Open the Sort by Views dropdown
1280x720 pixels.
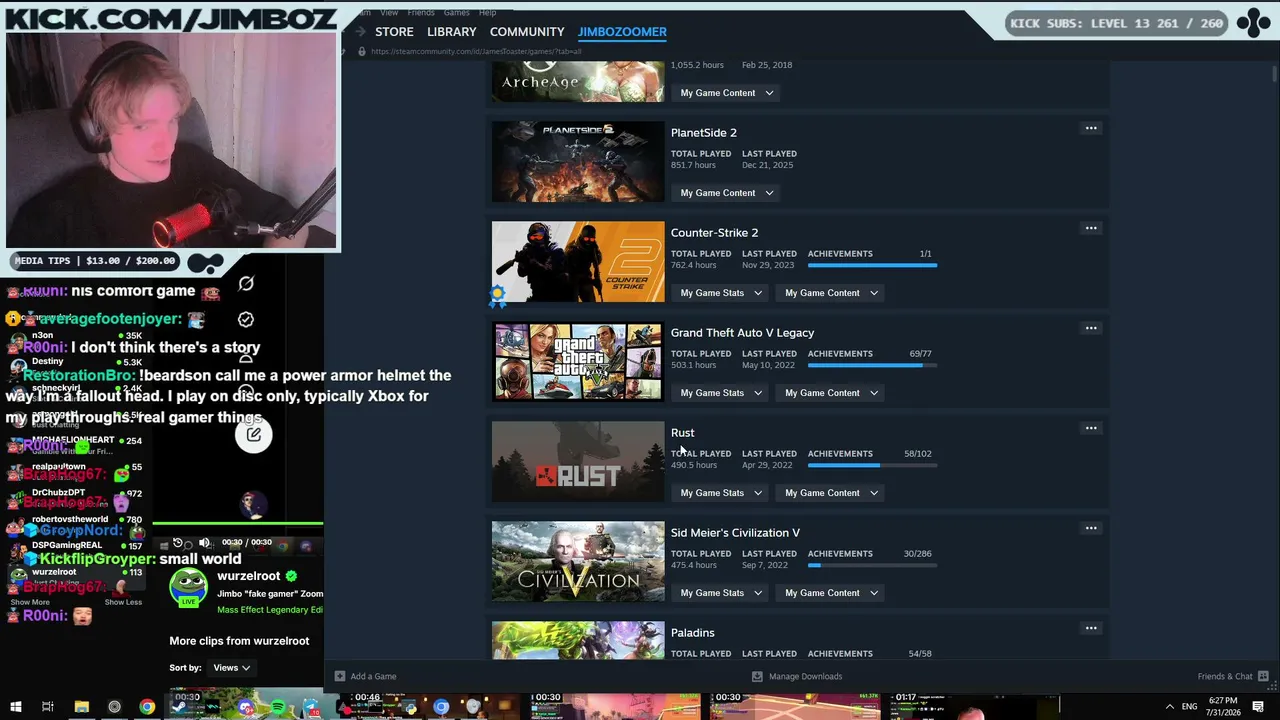tap(231, 668)
